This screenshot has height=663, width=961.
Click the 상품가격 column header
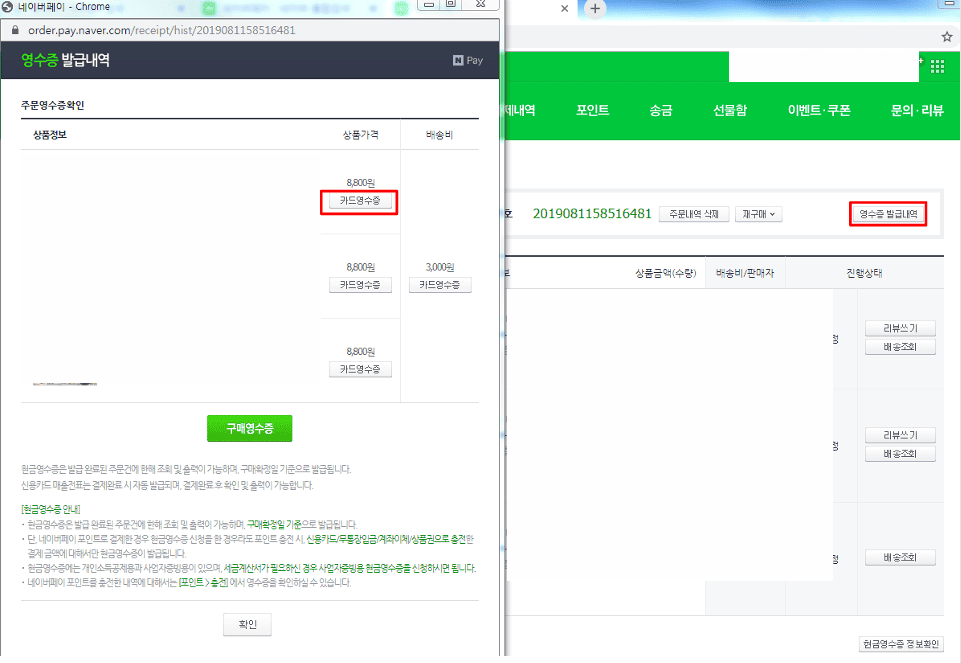pos(360,135)
